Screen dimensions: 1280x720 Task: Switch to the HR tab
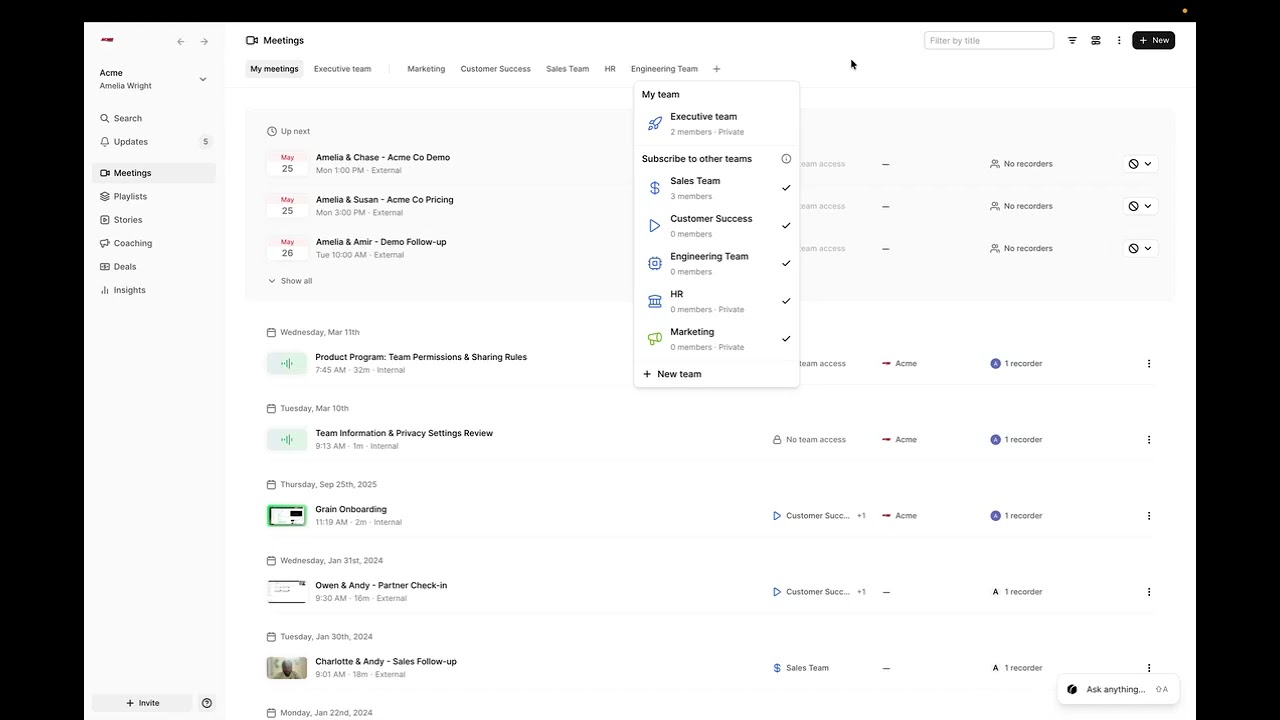610,69
